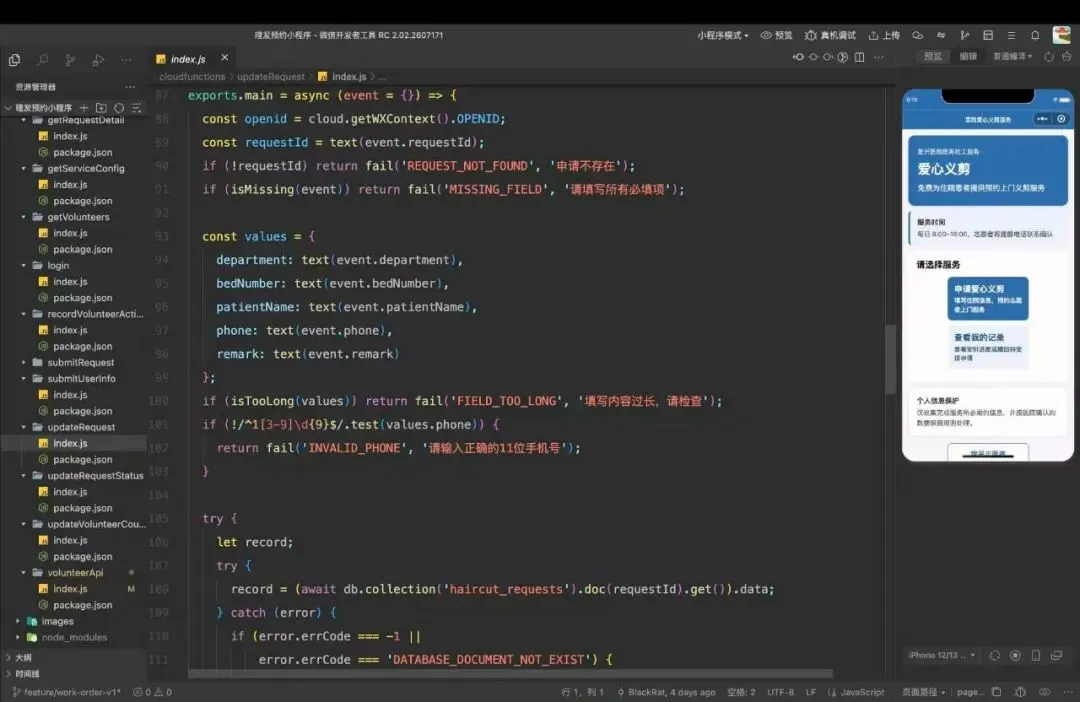Screen dimensions: 1080x702
Task: Click the 预览 eye preview button in toolbar
Action: click(776, 35)
